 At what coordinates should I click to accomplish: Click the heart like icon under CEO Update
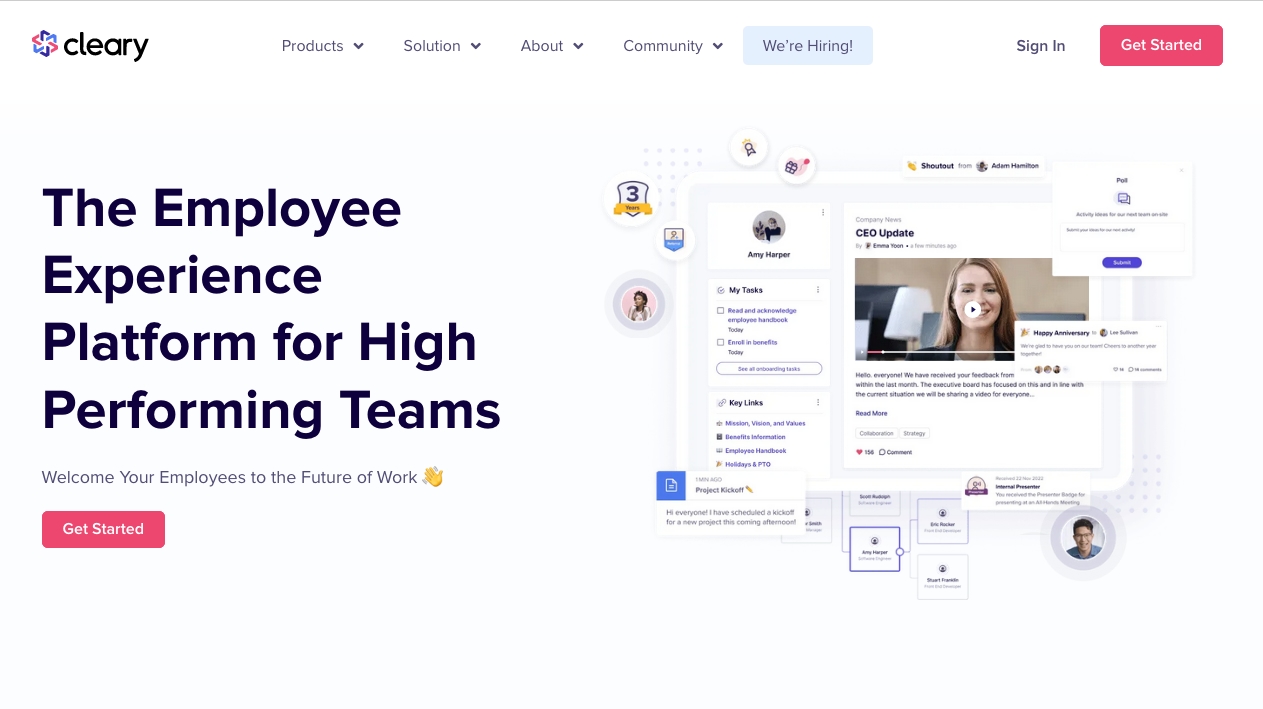[x=858, y=452]
